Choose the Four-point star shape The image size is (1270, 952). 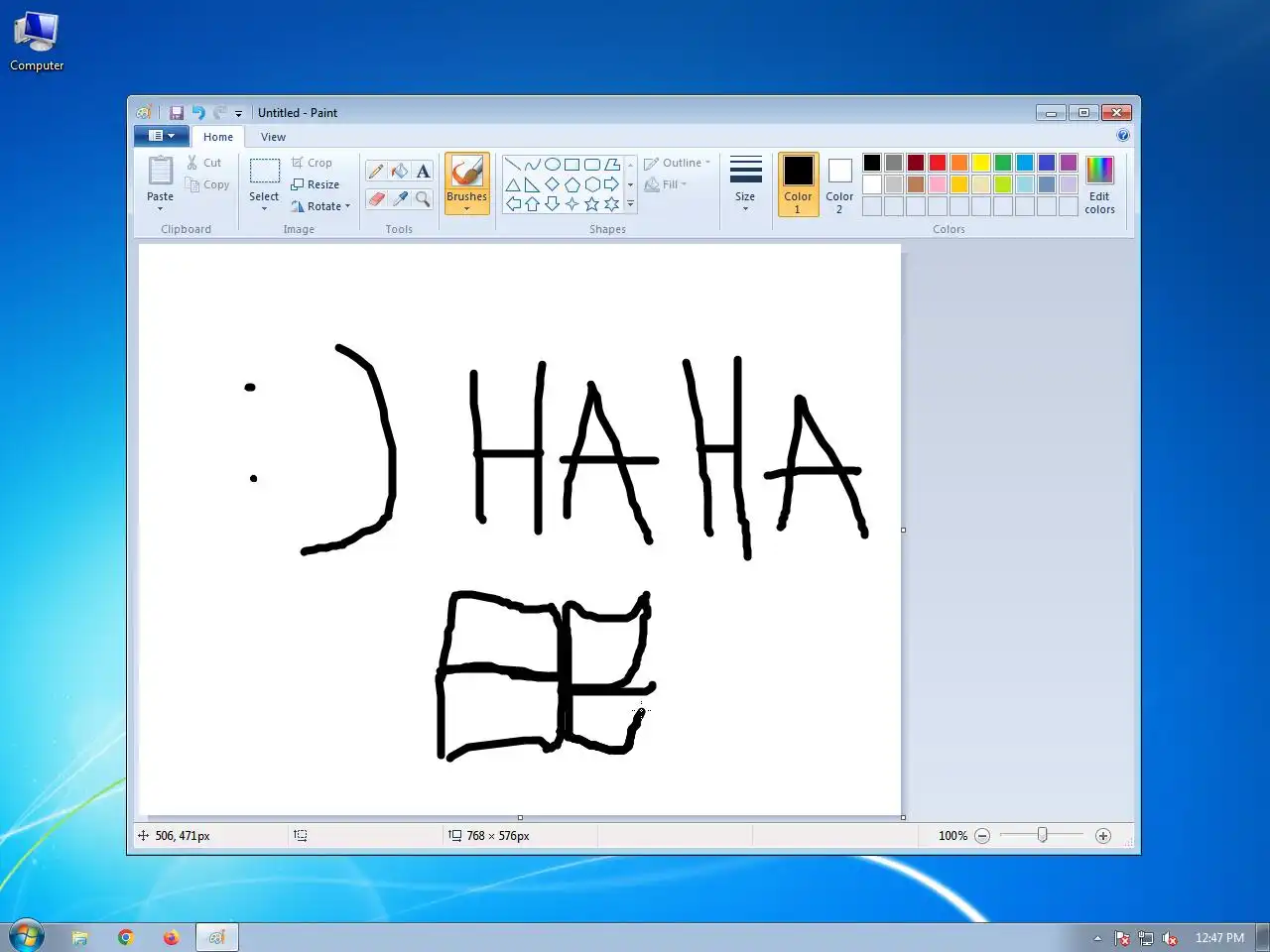(x=572, y=204)
